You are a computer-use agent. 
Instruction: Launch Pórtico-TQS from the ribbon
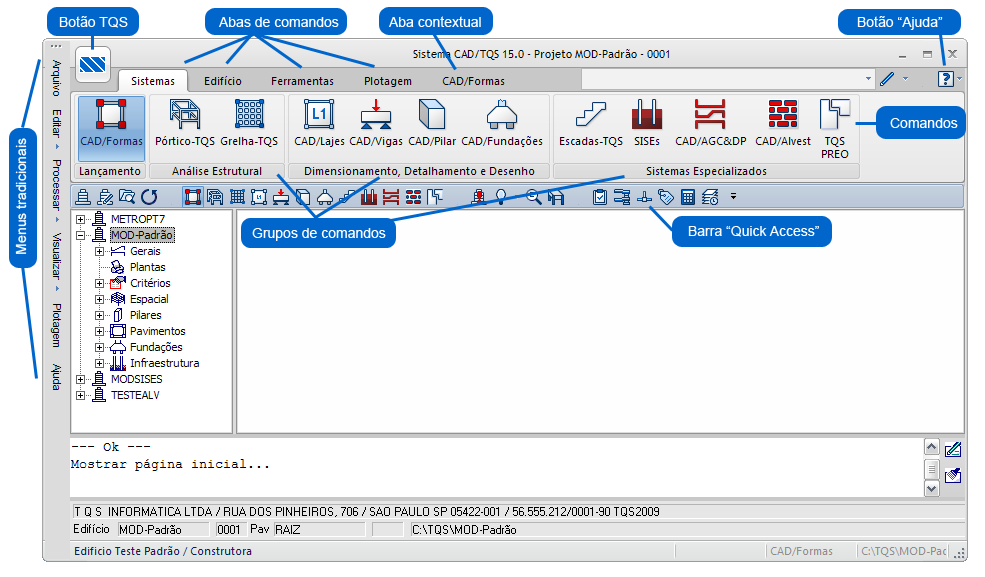click(x=185, y=124)
